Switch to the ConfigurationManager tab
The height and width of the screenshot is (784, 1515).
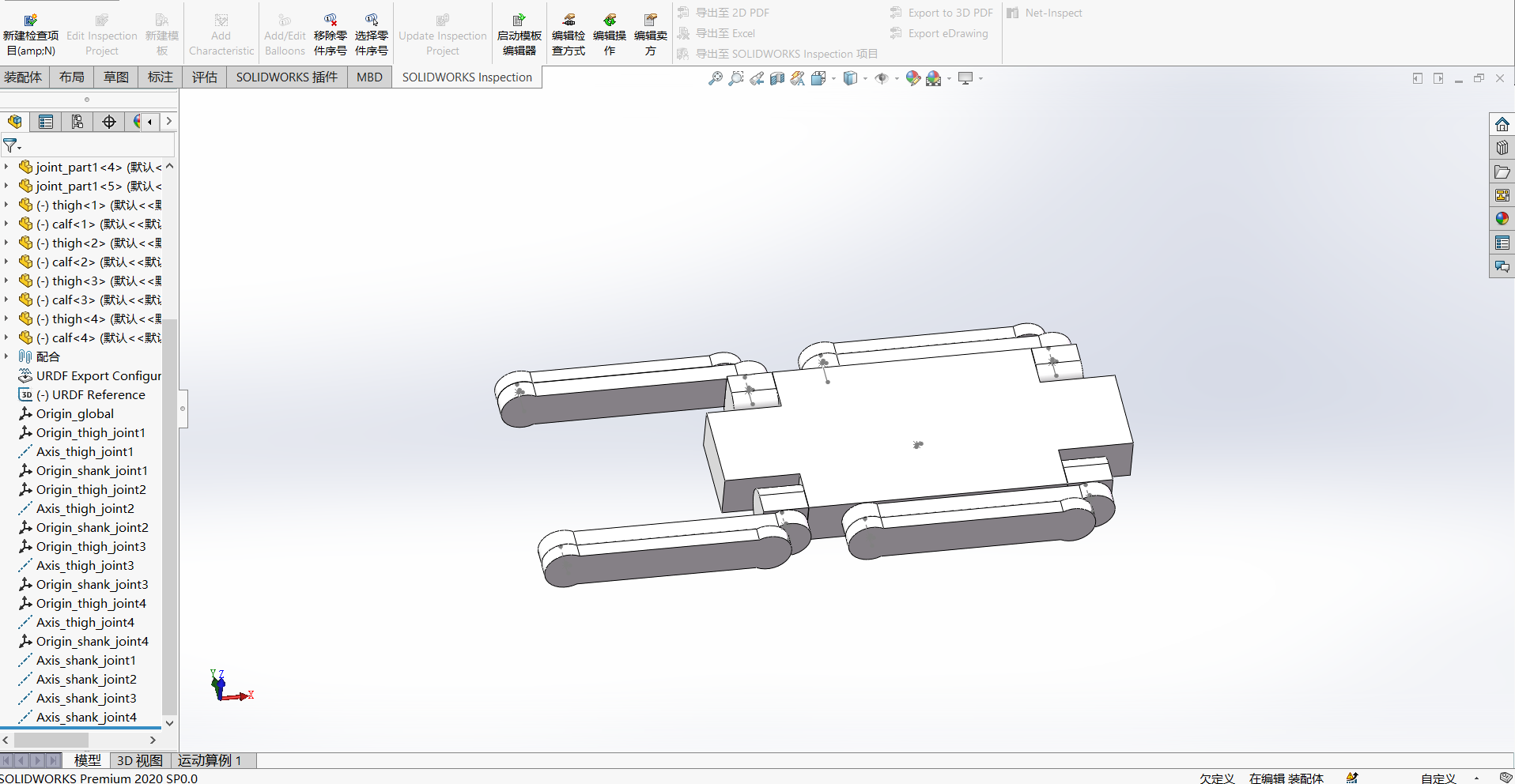coord(77,122)
